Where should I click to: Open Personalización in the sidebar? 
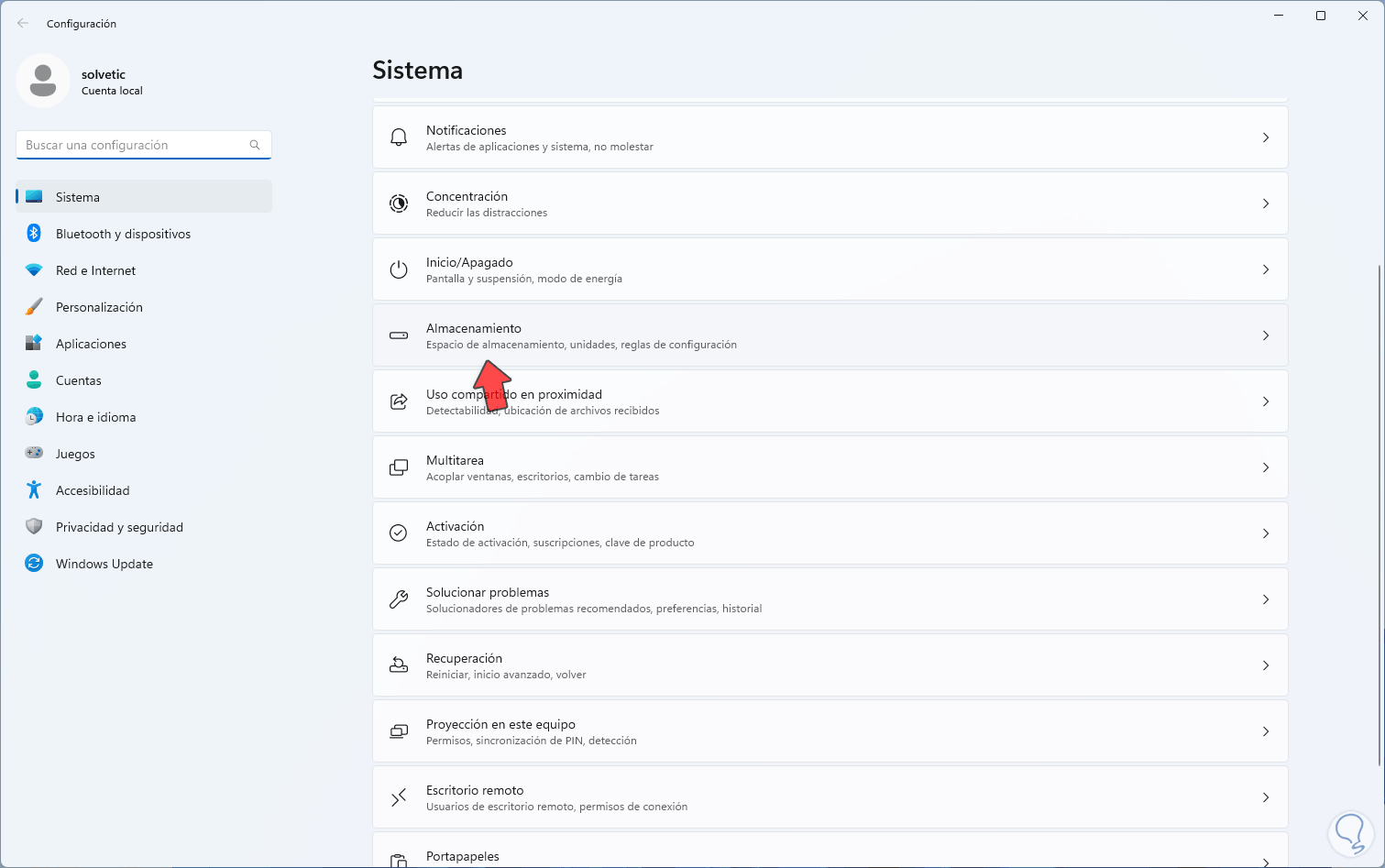pyautogui.click(x=99, y=307)
